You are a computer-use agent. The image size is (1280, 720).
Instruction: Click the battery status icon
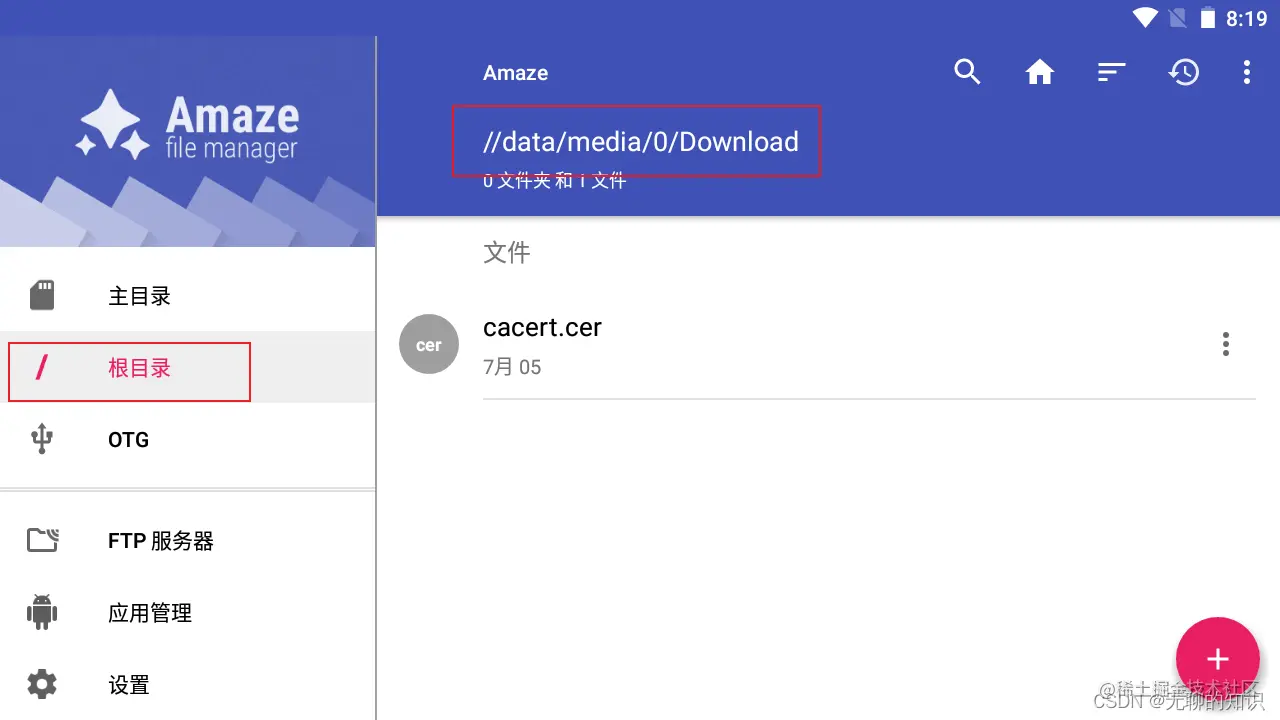[1208, 18]
